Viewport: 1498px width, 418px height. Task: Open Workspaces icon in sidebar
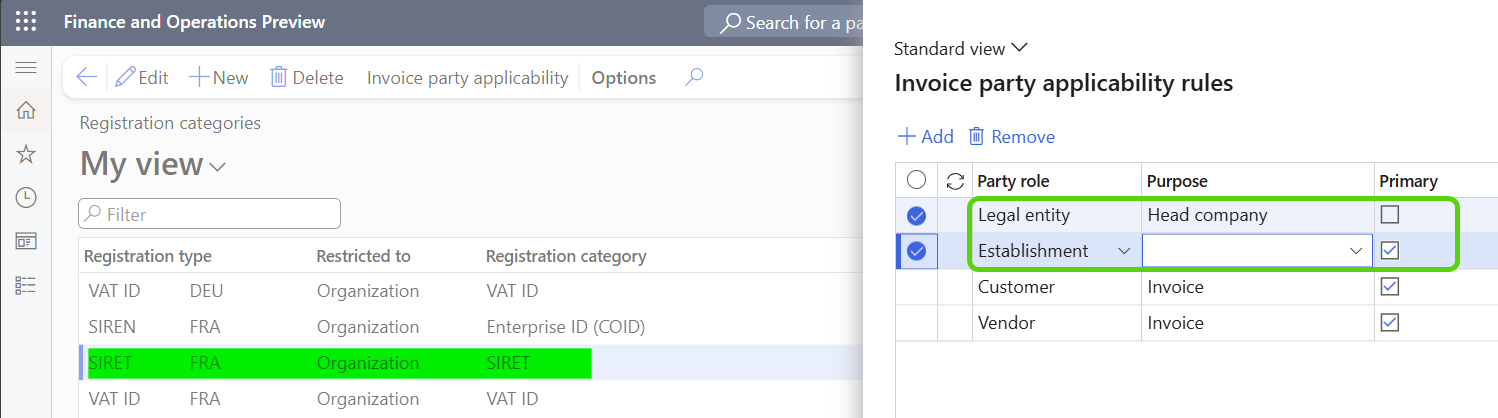tap(26, 241)
